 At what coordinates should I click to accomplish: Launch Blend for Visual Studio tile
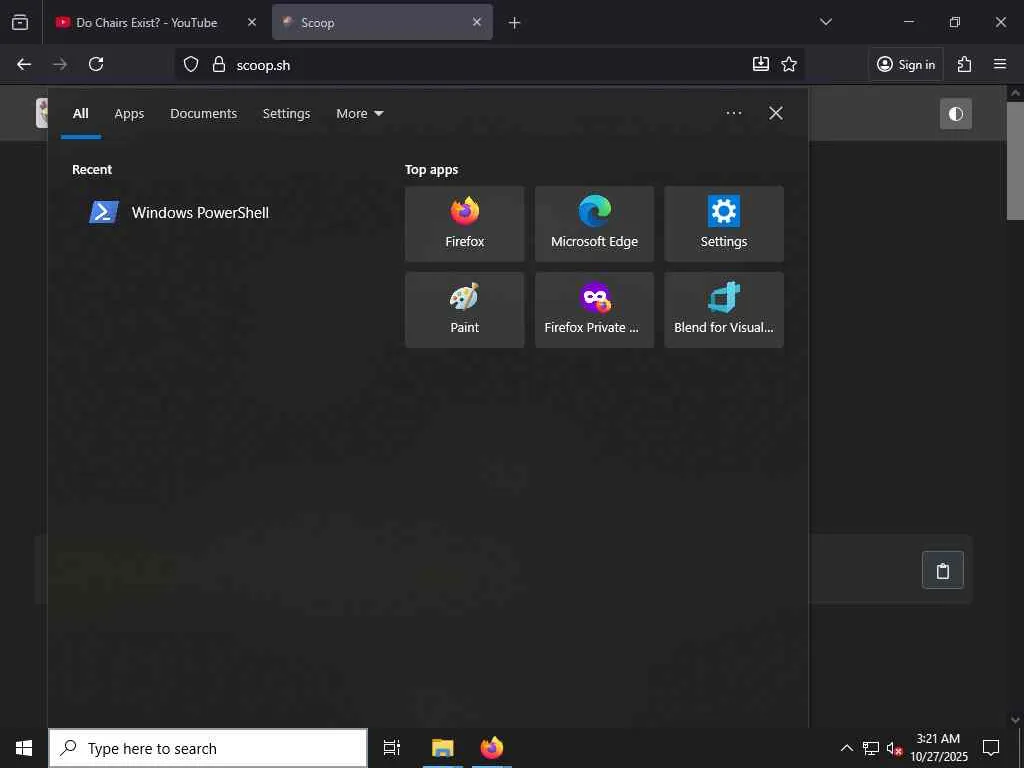[724, 310]
